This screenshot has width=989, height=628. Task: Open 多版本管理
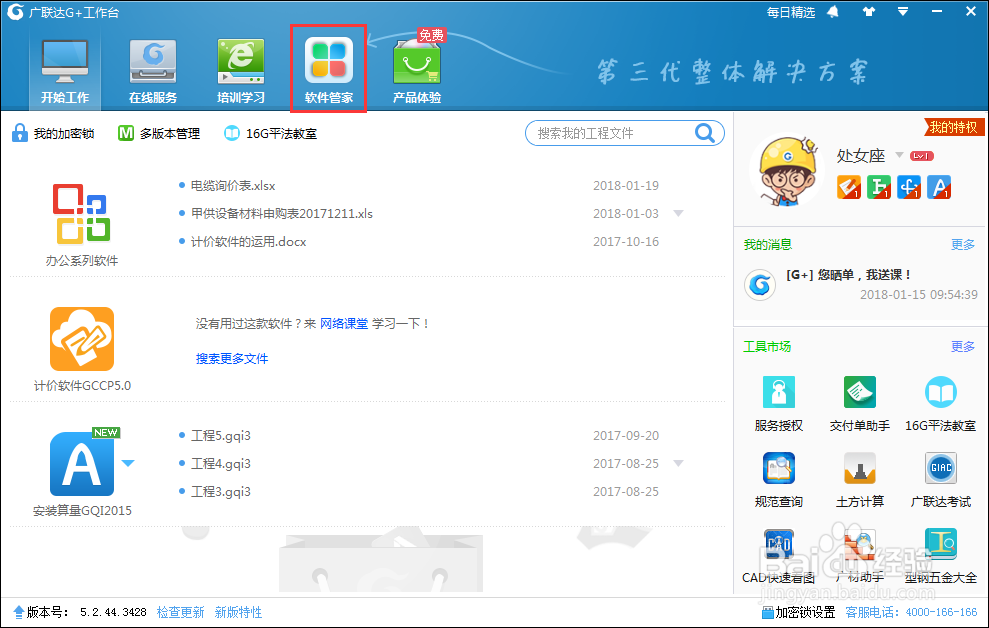(x=159, y=133)
